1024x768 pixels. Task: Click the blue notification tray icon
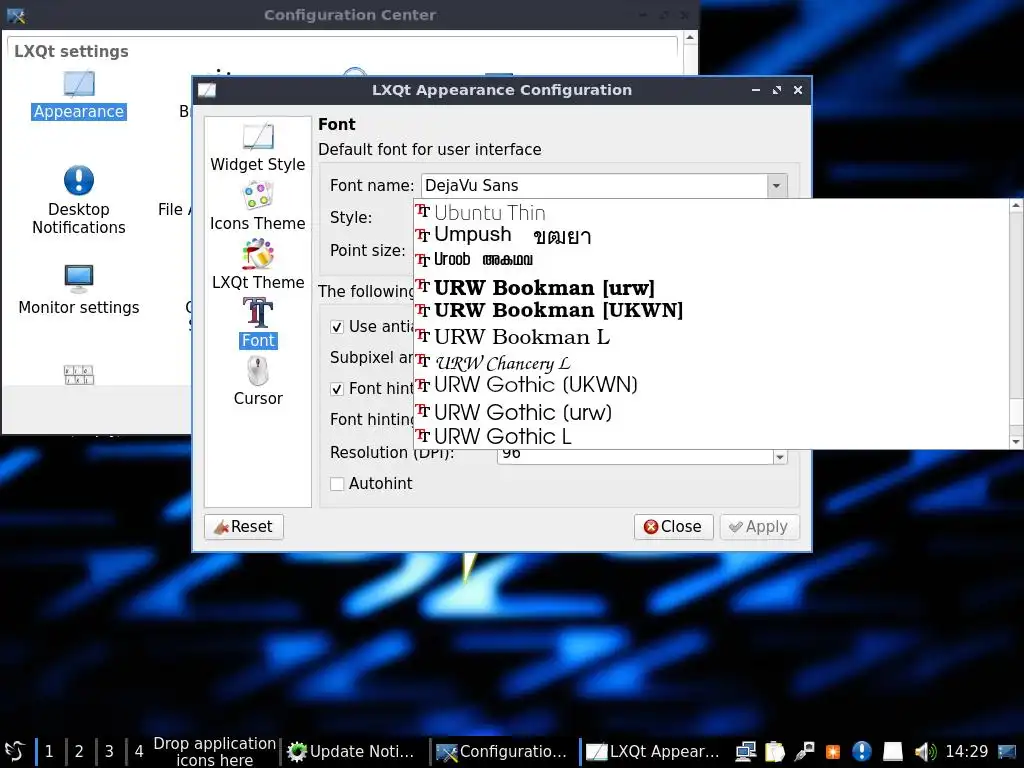pos(862,752)
